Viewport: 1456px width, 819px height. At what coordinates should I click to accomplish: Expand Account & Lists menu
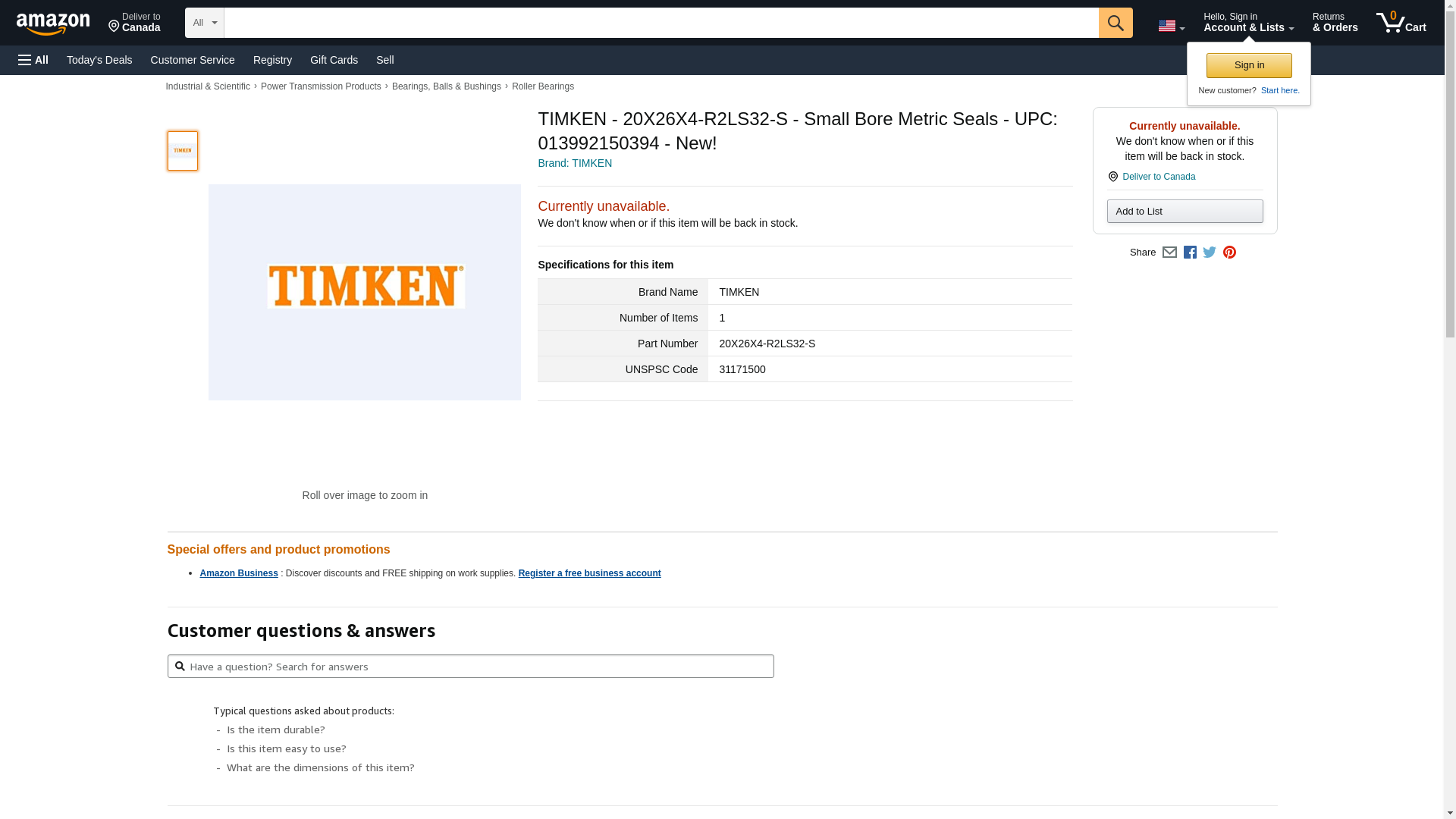(x=1248, y=23)
